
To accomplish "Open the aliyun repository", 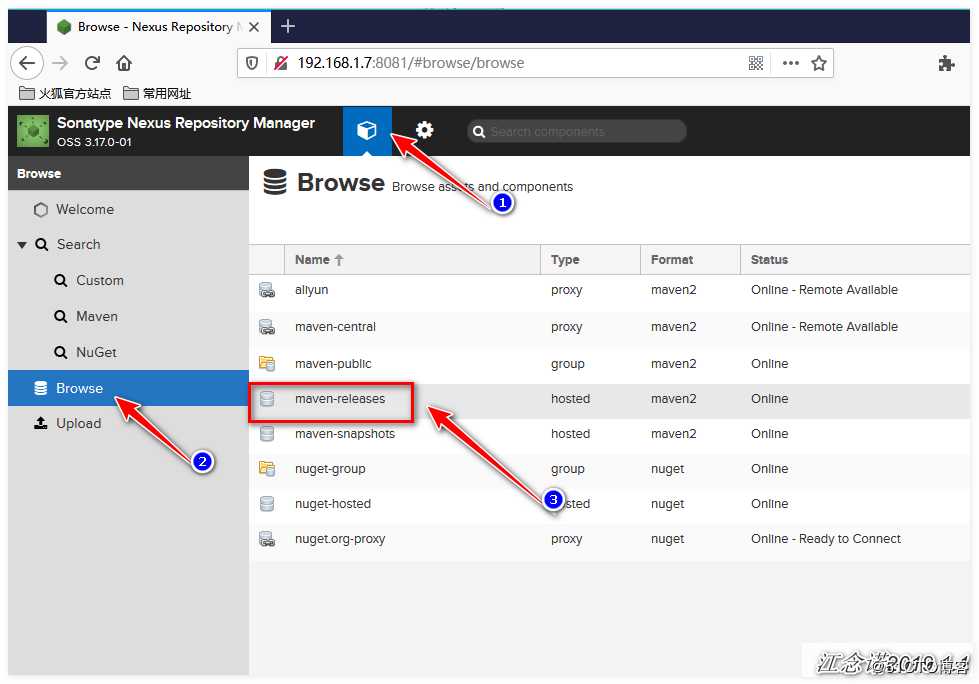I will point(311,290).
